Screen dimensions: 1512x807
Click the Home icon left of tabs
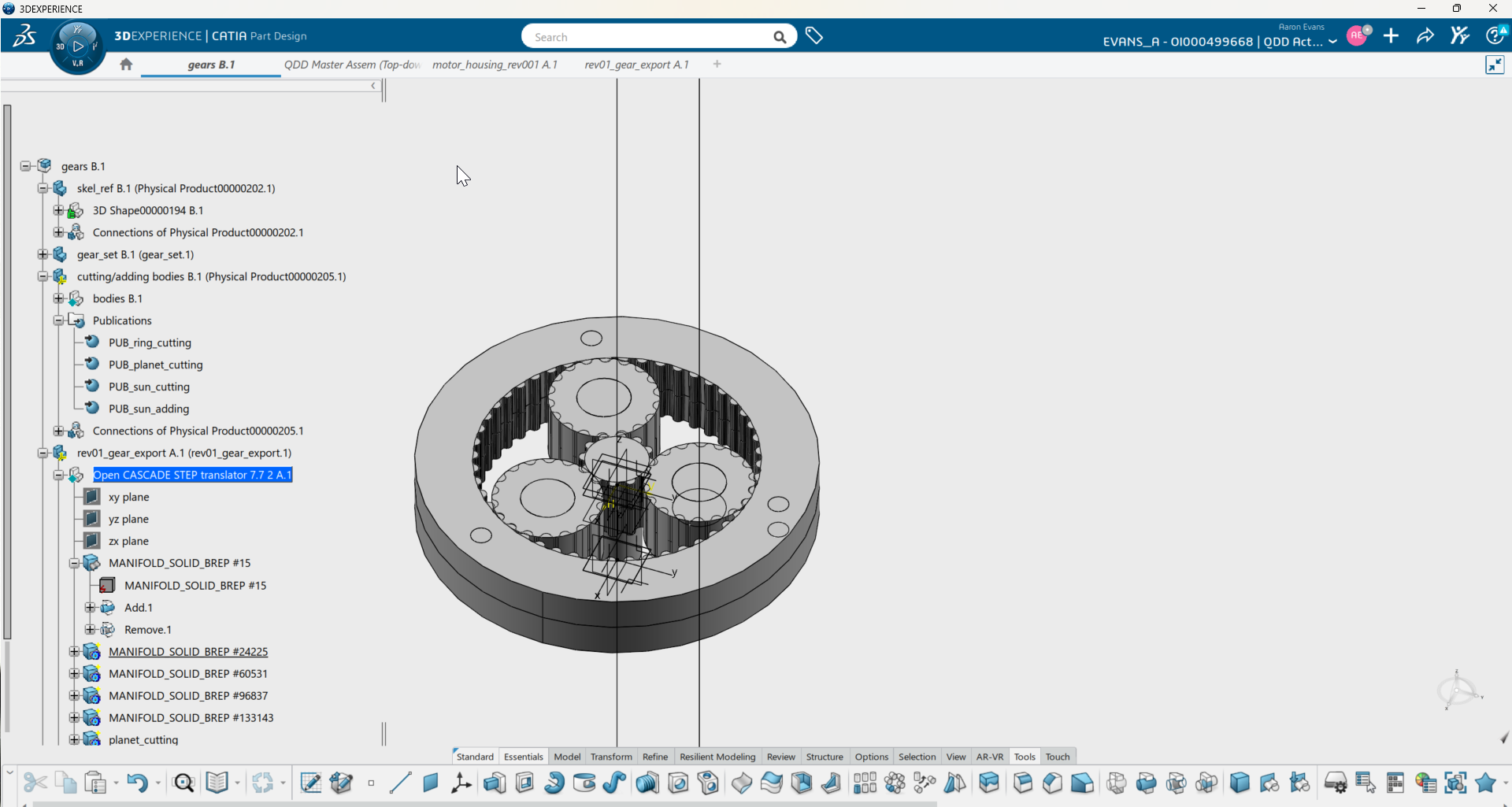point(126,65)
